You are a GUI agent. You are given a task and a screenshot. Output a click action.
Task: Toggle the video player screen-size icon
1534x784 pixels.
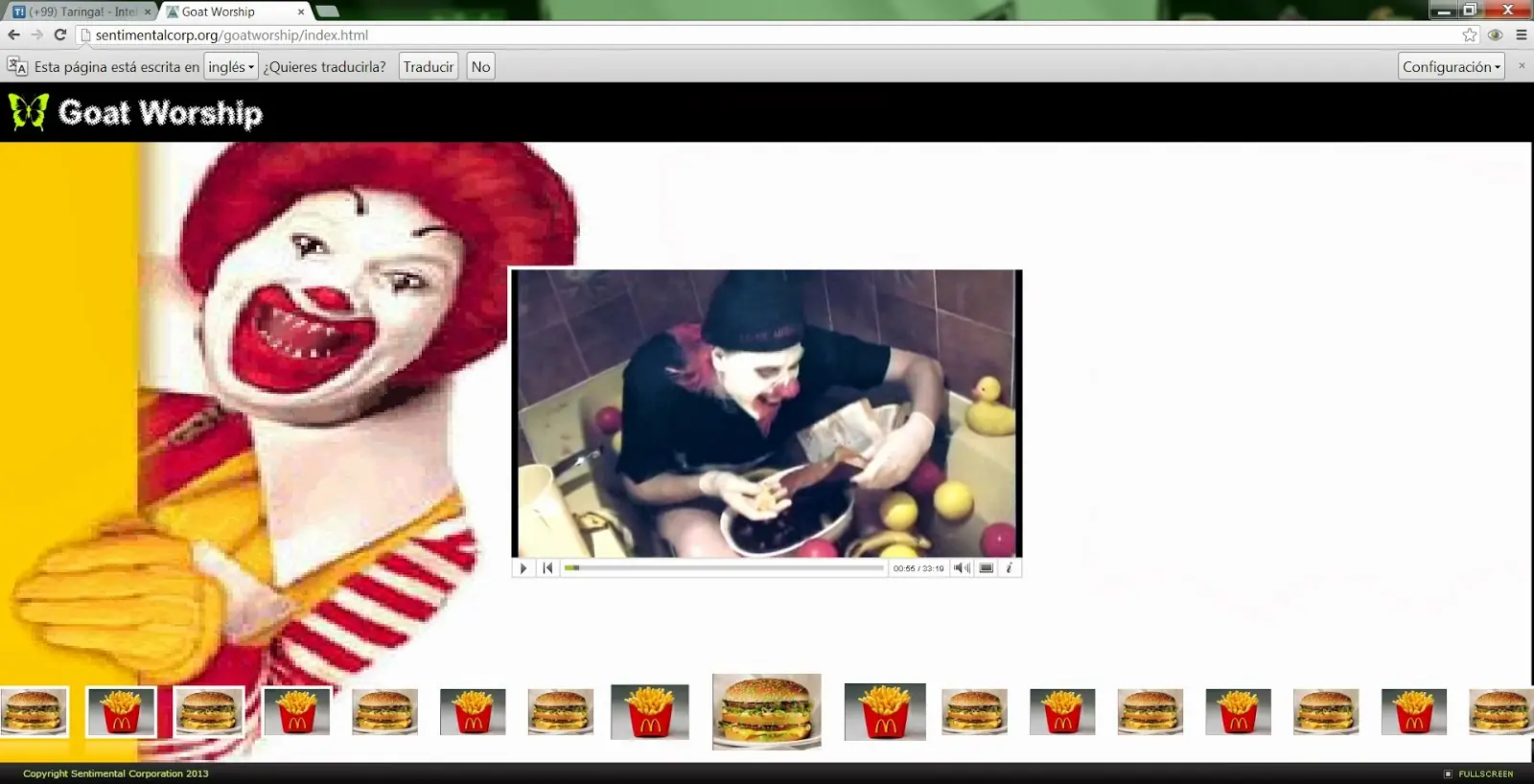coord(986,568)
